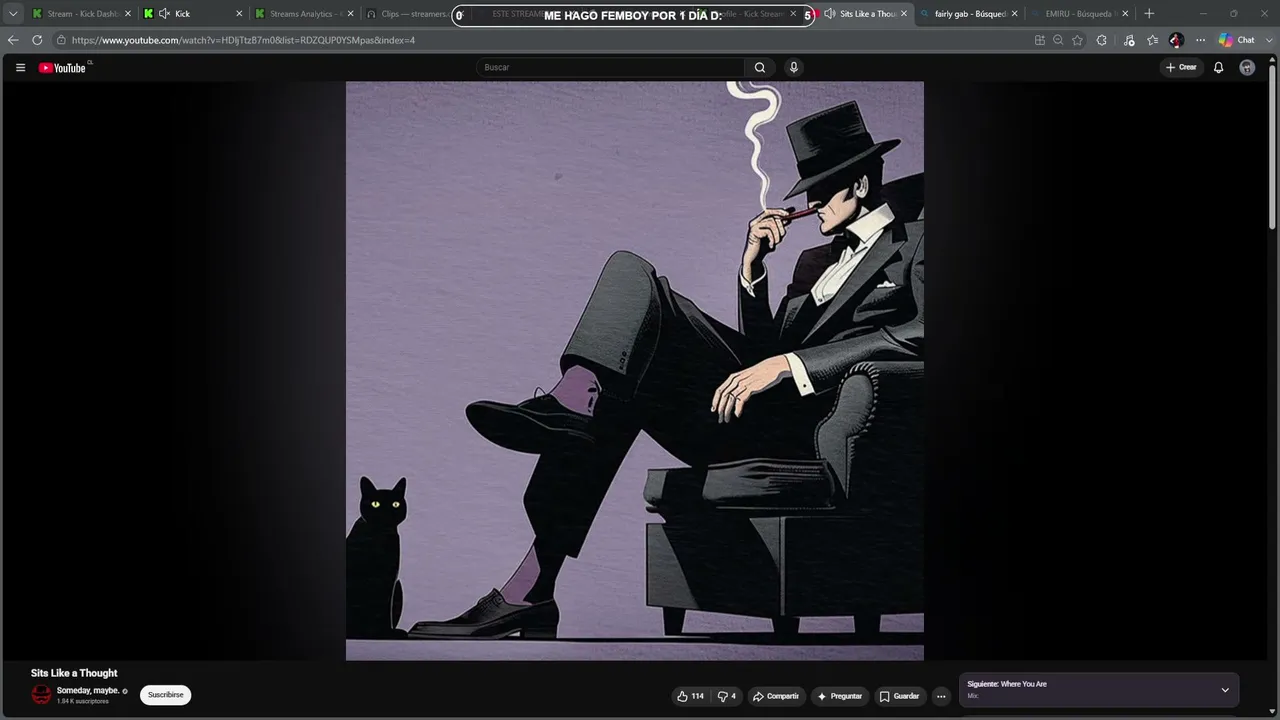The height and width of the screenshot is (720, 1280).
Task: Close the EMIRU - Búsqueda tab
Action: tap(1125, 14)
